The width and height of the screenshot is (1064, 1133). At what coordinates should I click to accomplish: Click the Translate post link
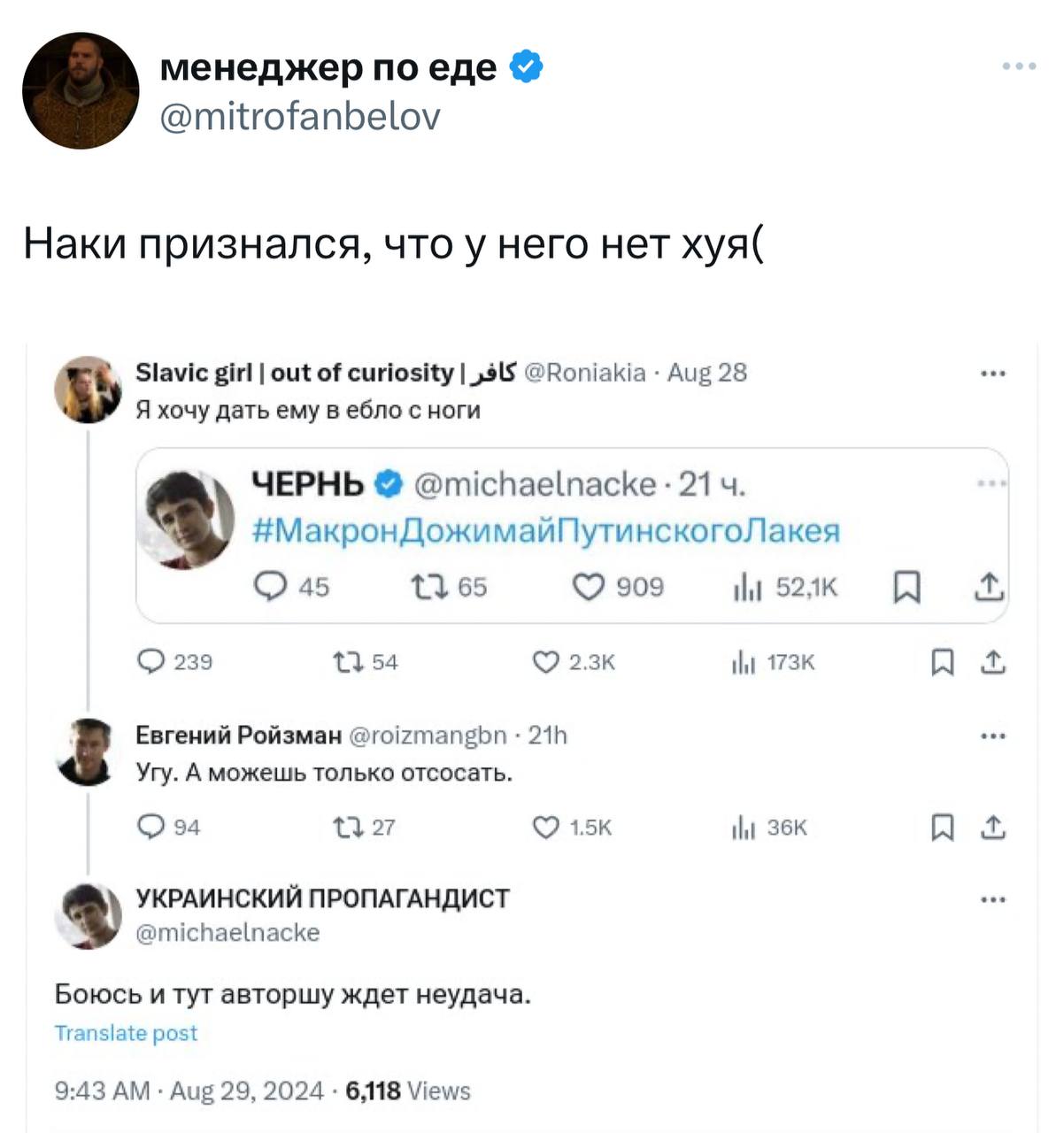(126, 1033)
